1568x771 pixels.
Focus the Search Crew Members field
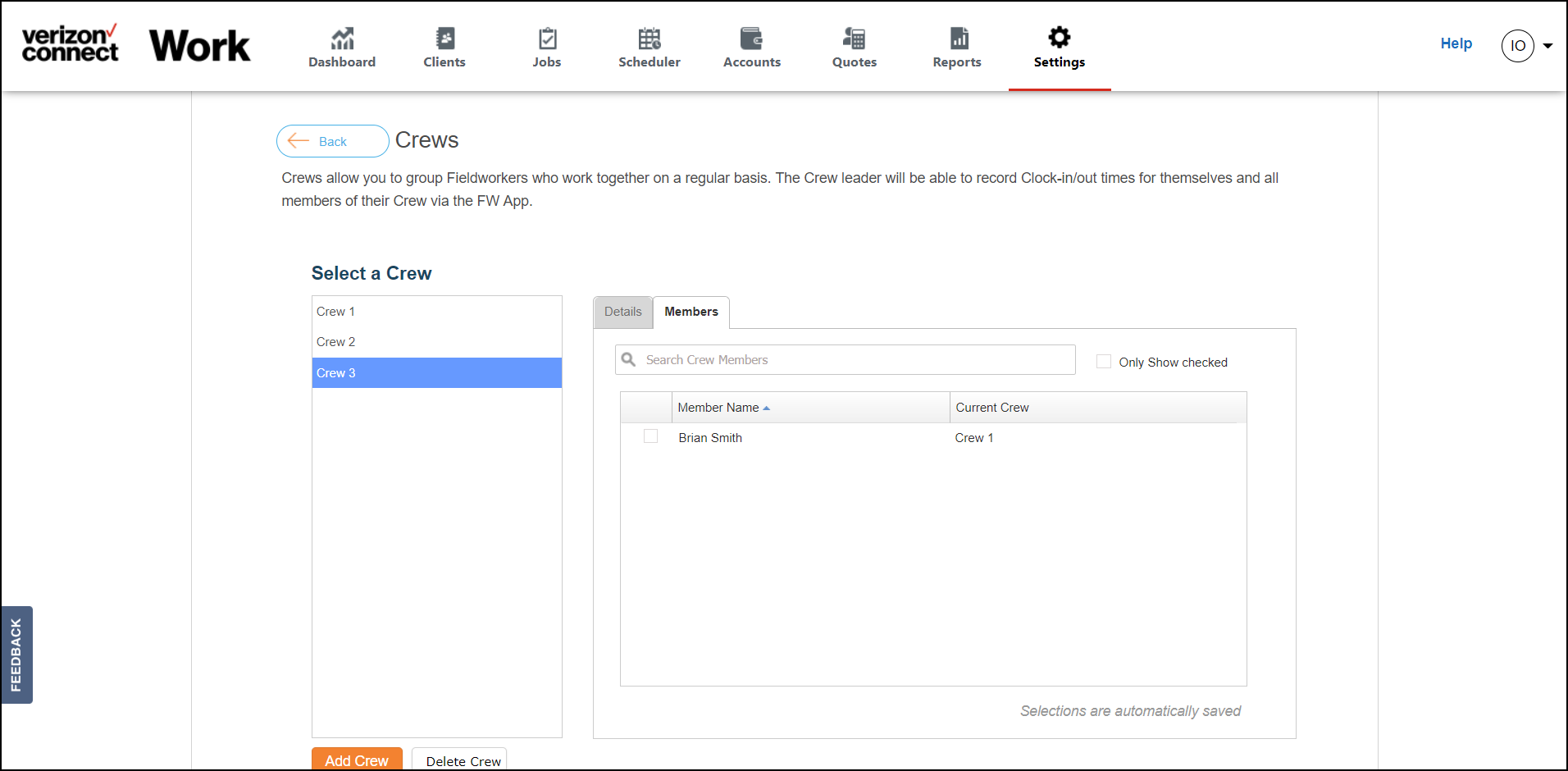coord(846,359)
